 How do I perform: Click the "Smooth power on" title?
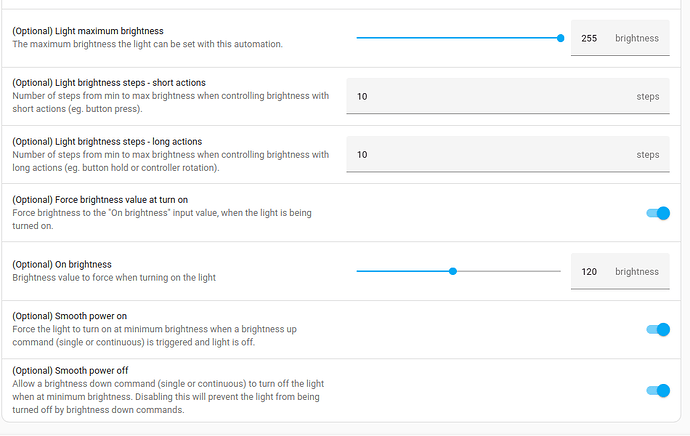pyautogui.click(x=68, y=316)
